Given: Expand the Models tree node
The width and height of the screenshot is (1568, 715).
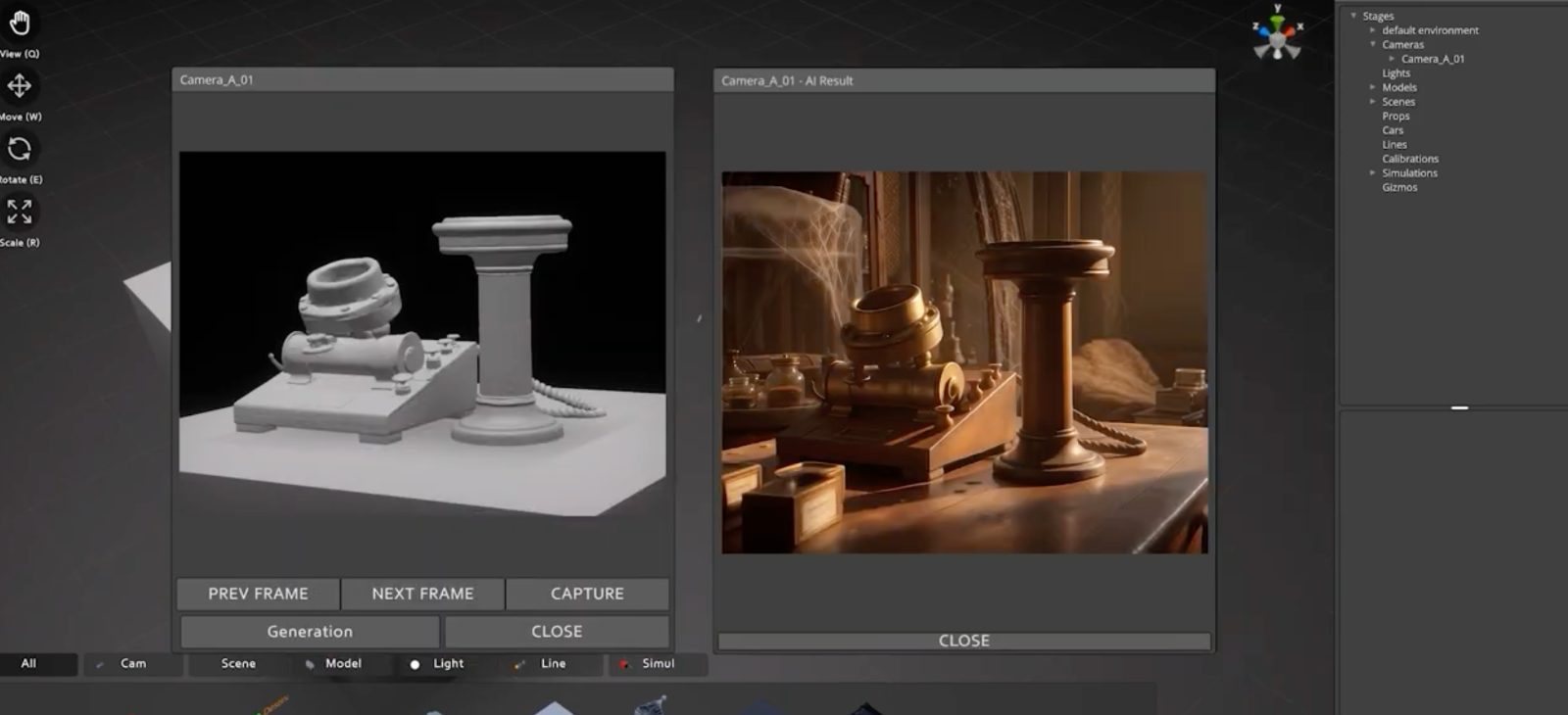Looking at the screenshot, I should (1373, 87).
